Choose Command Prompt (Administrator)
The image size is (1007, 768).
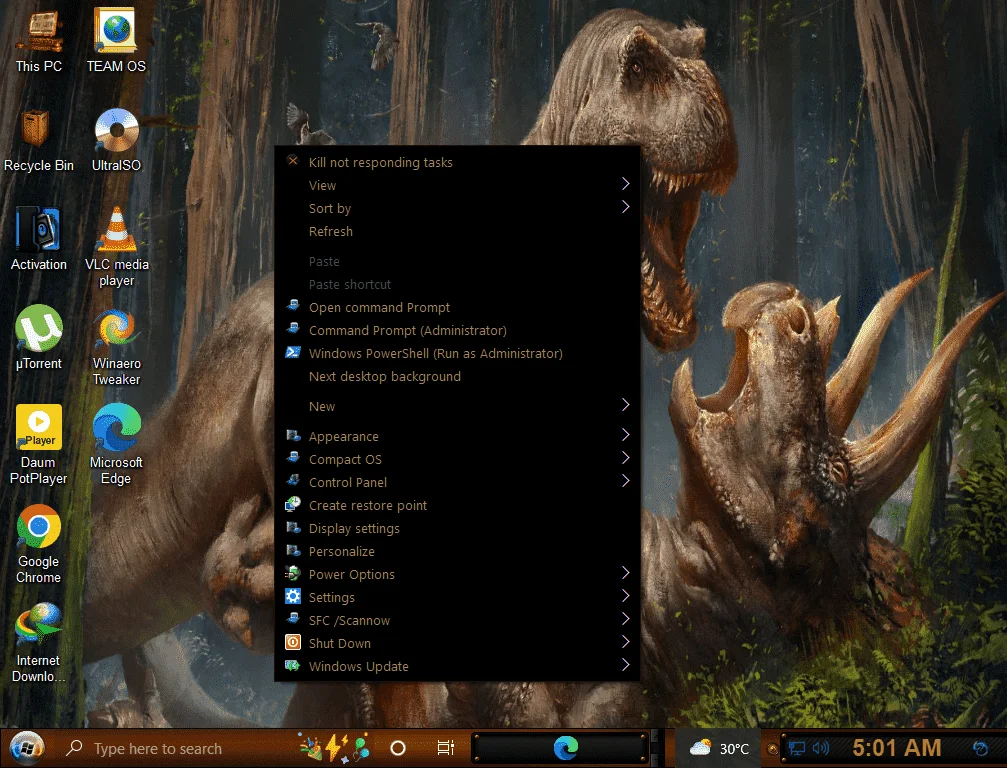[x=457, y=331]
